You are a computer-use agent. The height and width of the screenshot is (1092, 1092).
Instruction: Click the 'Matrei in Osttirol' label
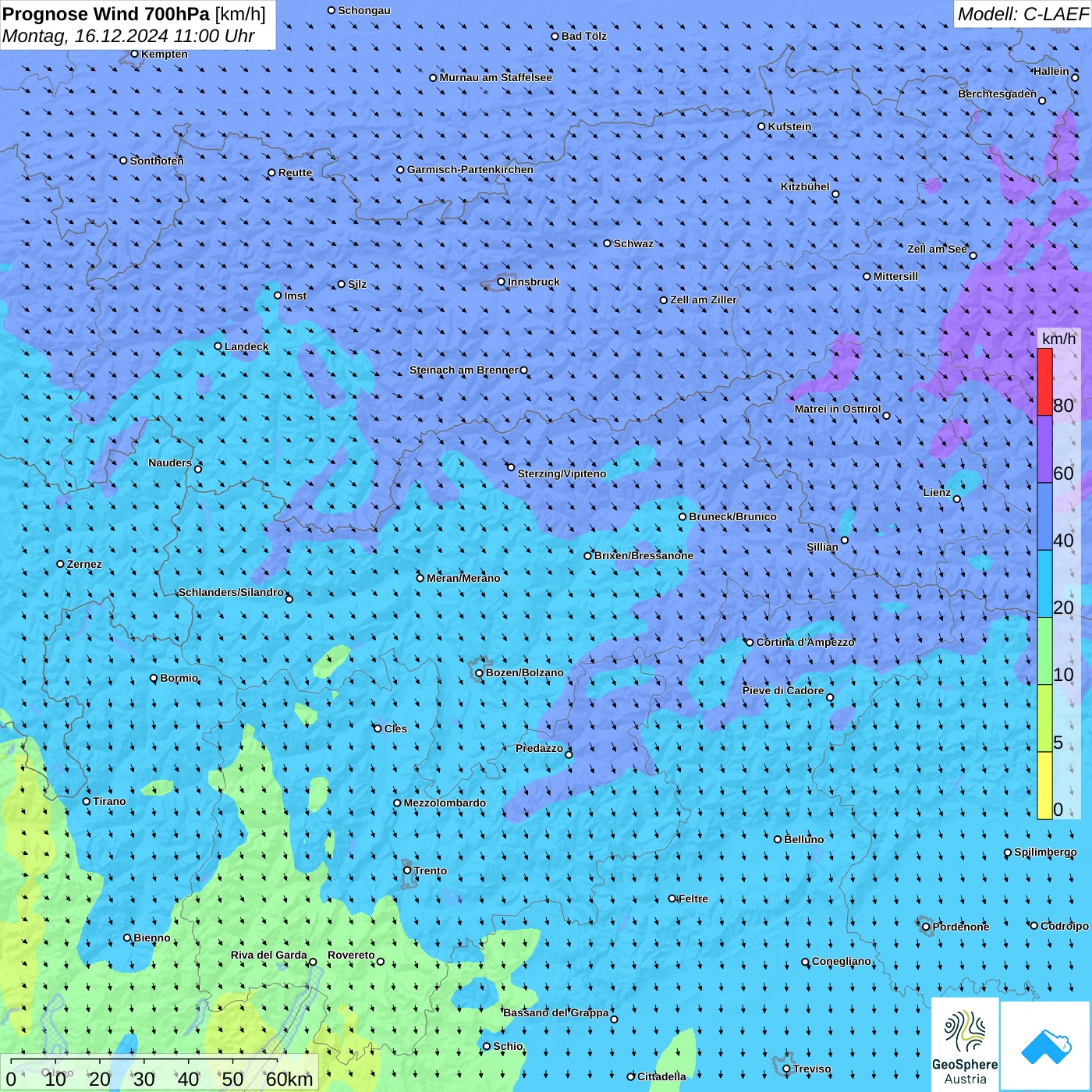point(838,409)
